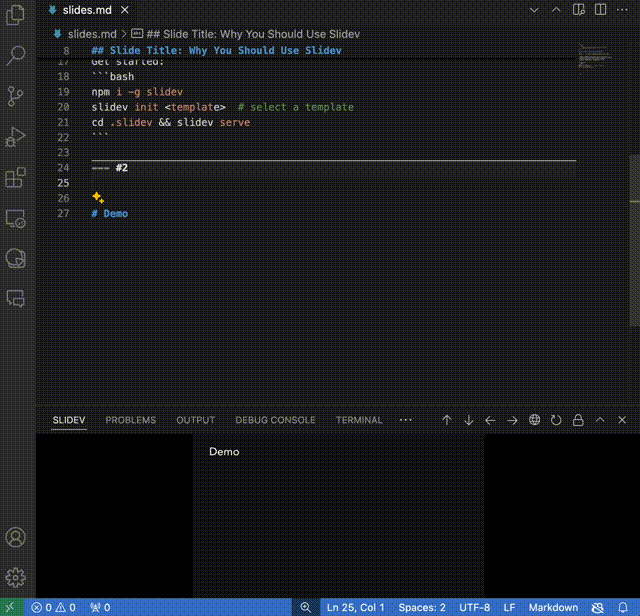Open slides in browser globe icon
Image resolution: width=640 pixels, height=616 pixels.
coord(534,420)
